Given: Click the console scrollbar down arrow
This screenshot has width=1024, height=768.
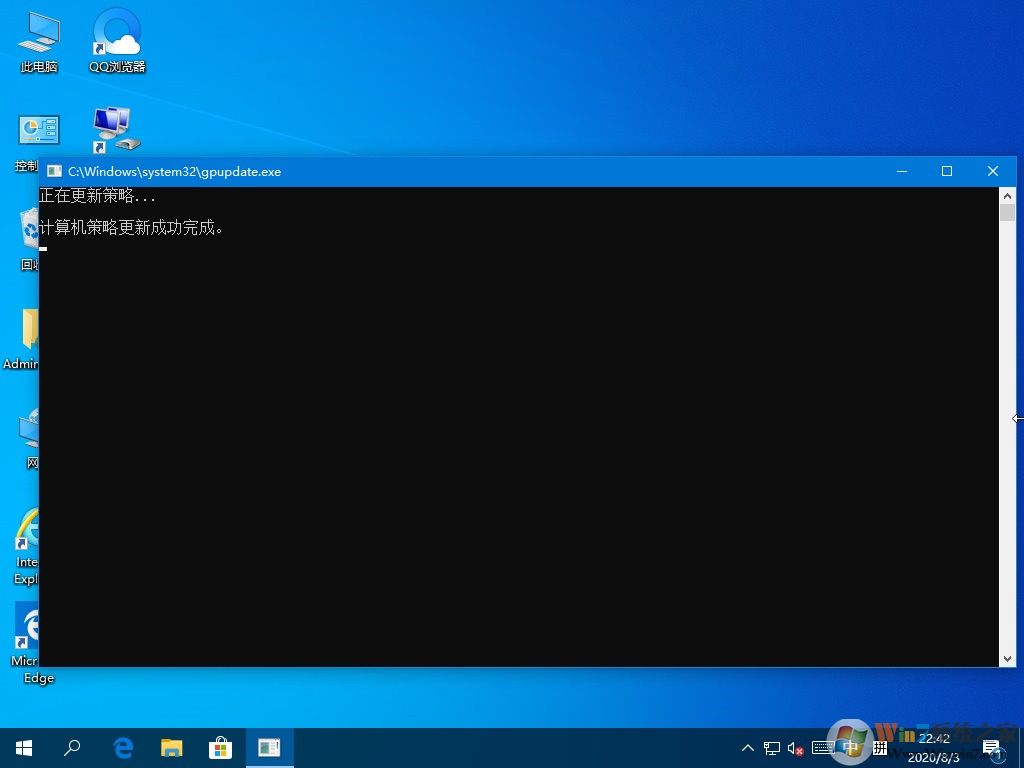Looking at the screenshot, I should click(1008, 659).
